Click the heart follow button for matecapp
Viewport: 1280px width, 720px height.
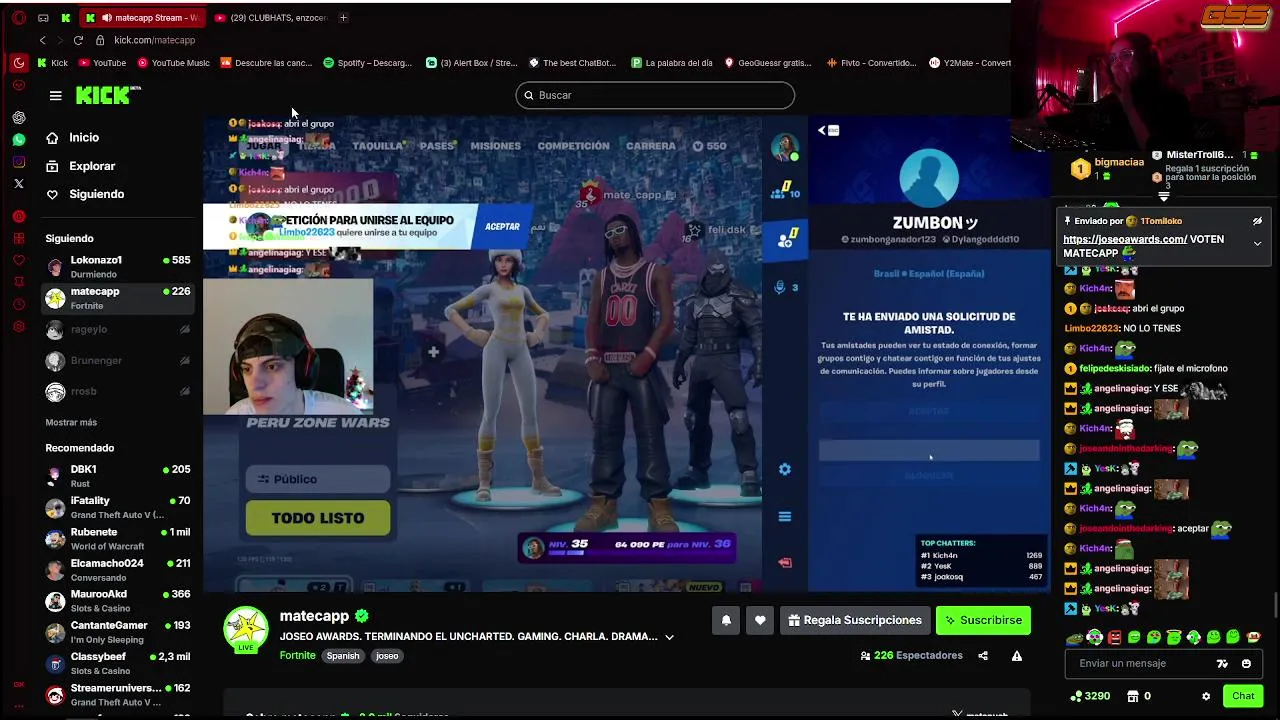[760, 620]
